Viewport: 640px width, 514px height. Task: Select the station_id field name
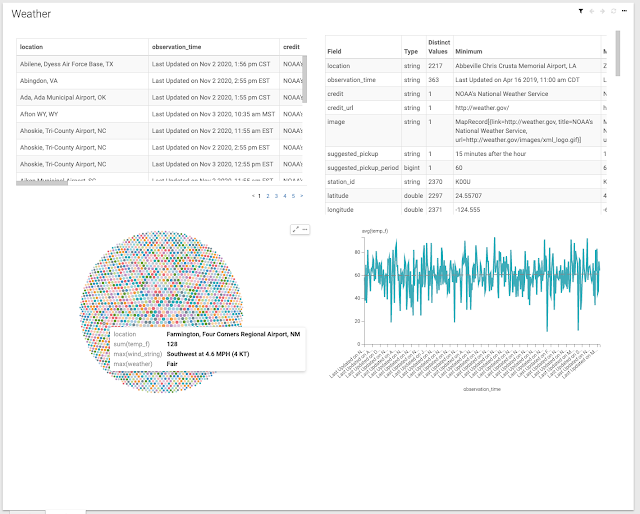click(339, 182)
